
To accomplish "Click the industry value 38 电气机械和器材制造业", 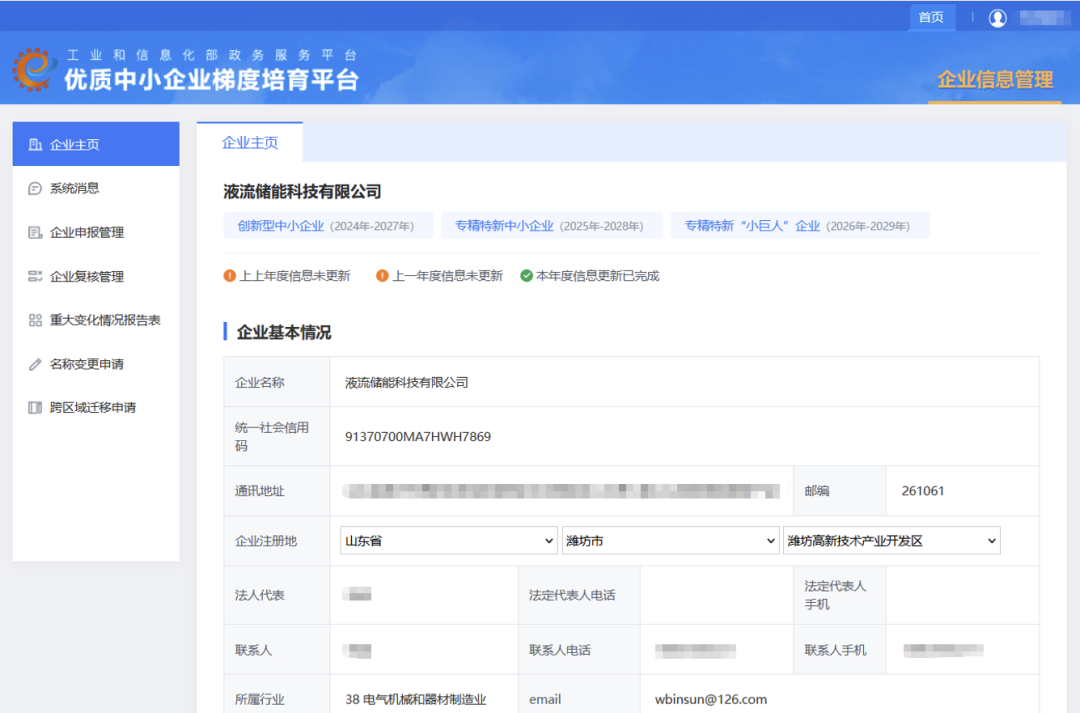I will coord(415,699).
